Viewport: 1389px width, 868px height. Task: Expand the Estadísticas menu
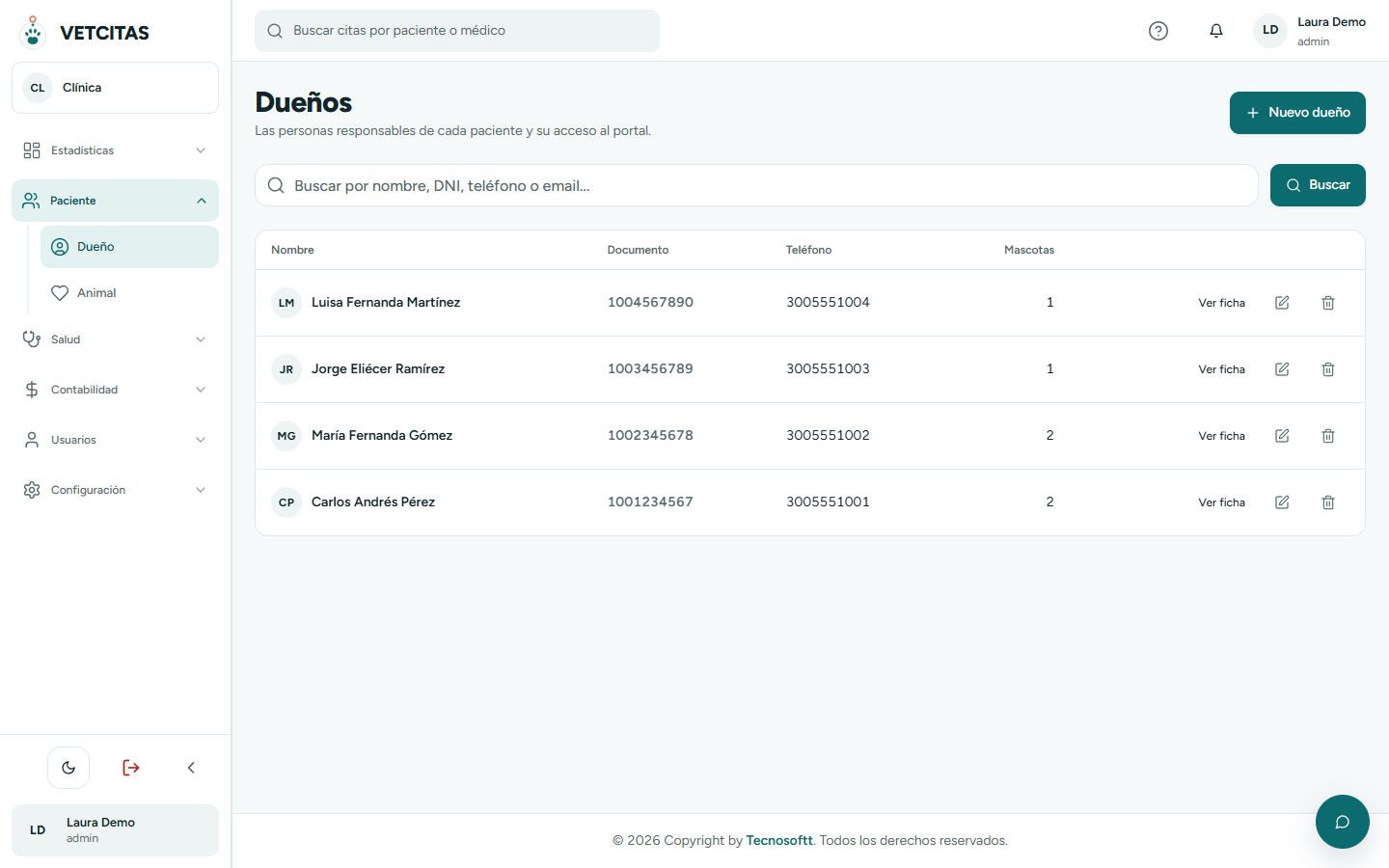pos(115,150)
